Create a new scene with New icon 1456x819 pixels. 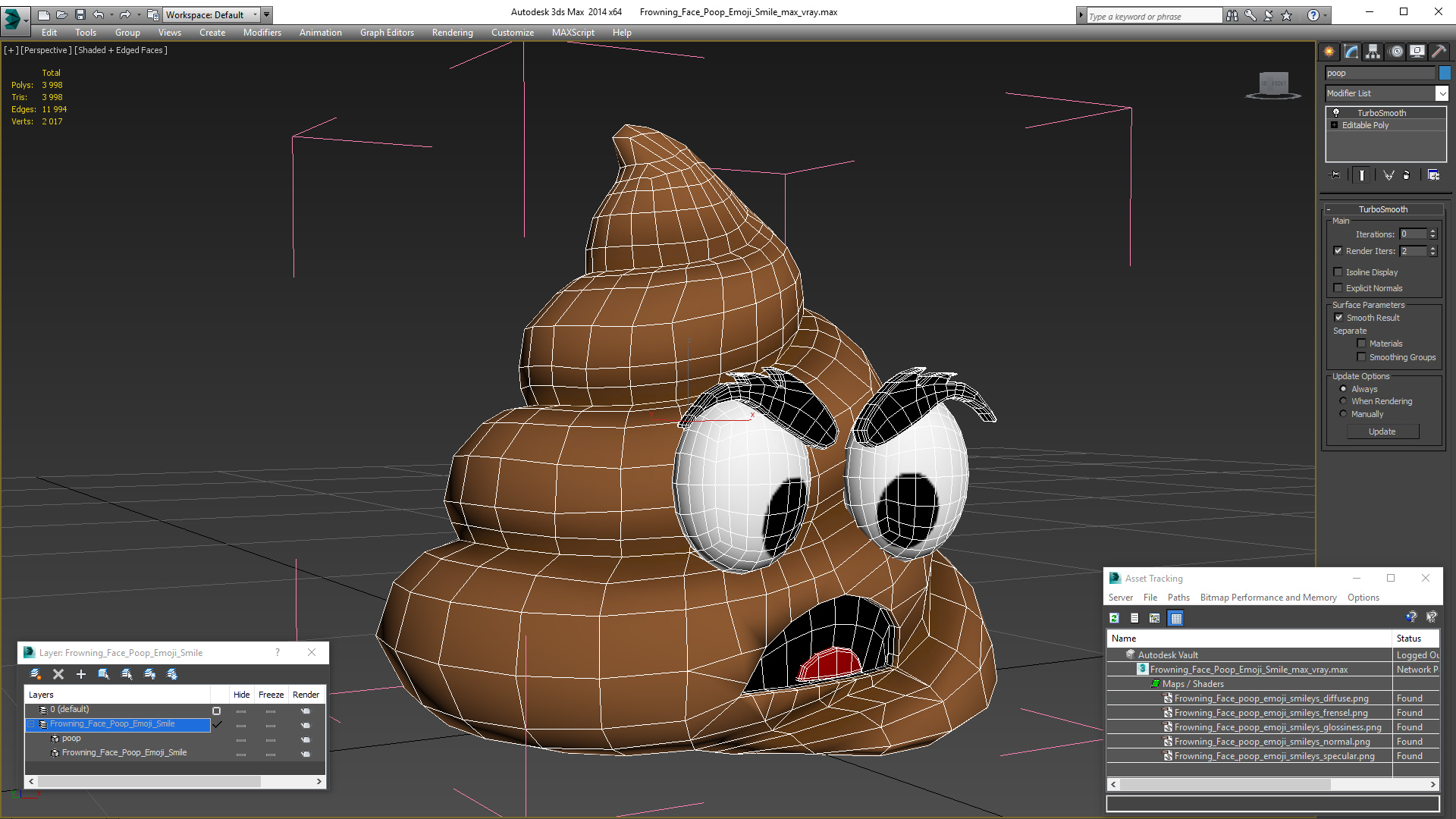43,14
